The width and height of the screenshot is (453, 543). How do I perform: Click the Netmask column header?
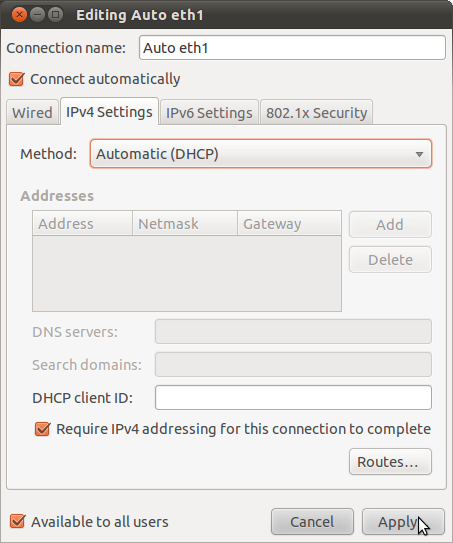click(x=185, y=223)
